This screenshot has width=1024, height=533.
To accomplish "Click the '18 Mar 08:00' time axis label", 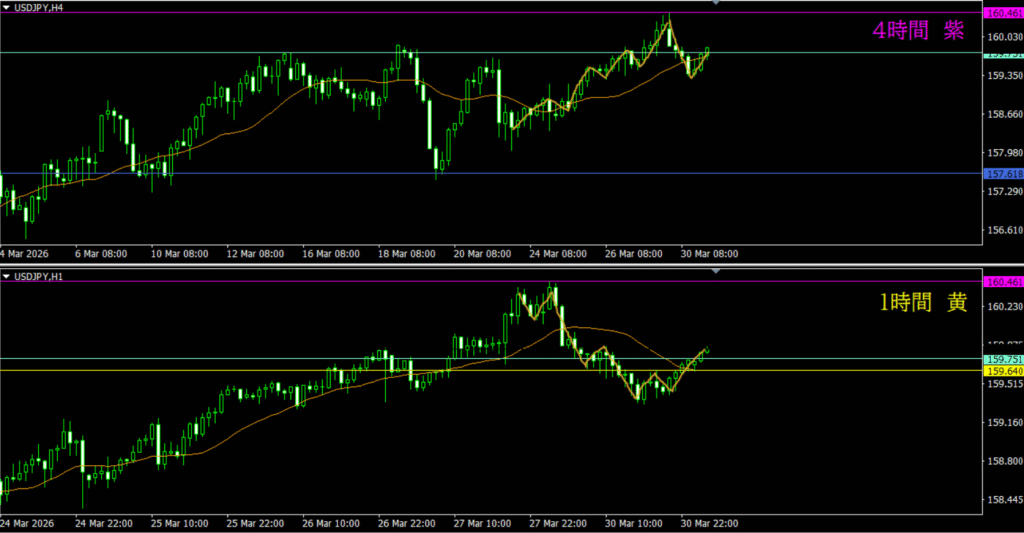I will 408,254.
